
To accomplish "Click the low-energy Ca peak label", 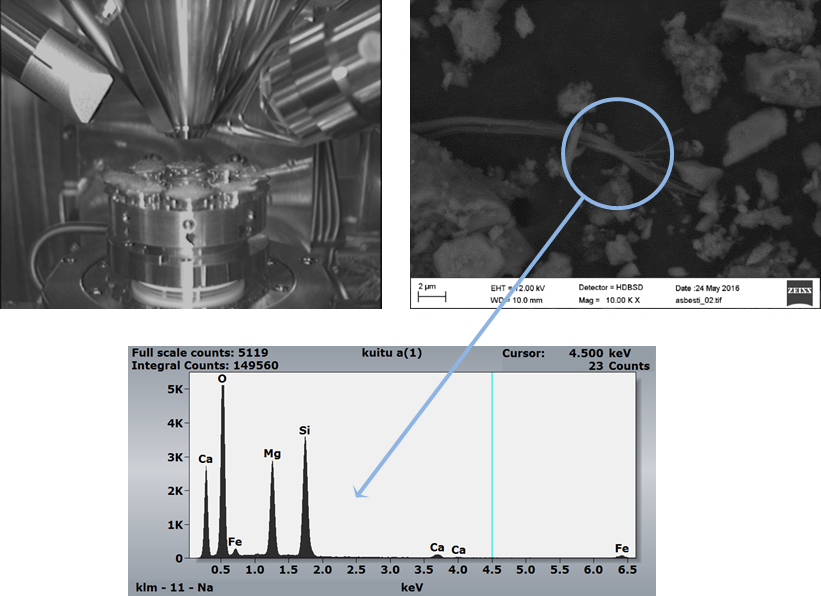I will pyautogui.click(x=205, y=459).
